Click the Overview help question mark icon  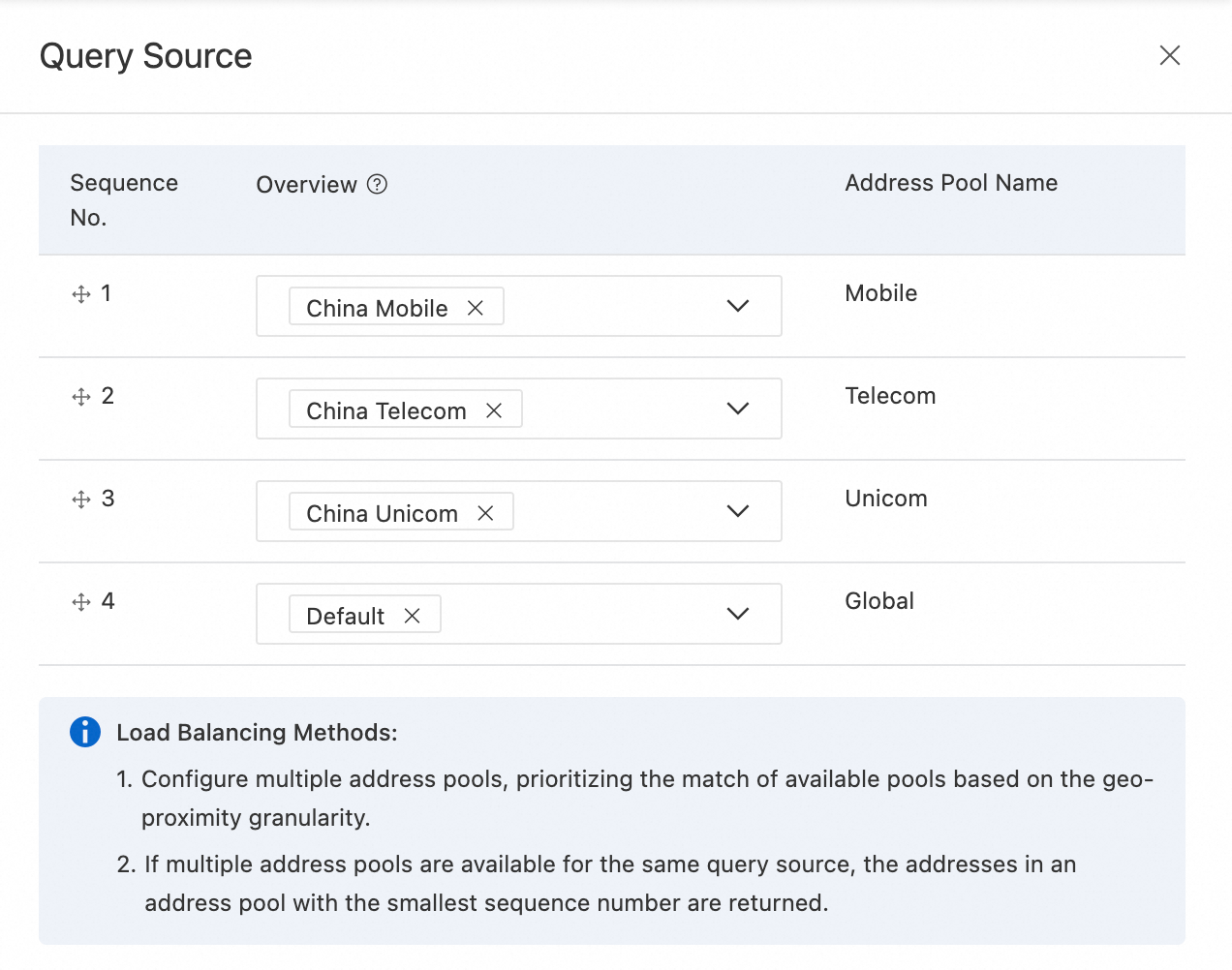coord(377,184)
